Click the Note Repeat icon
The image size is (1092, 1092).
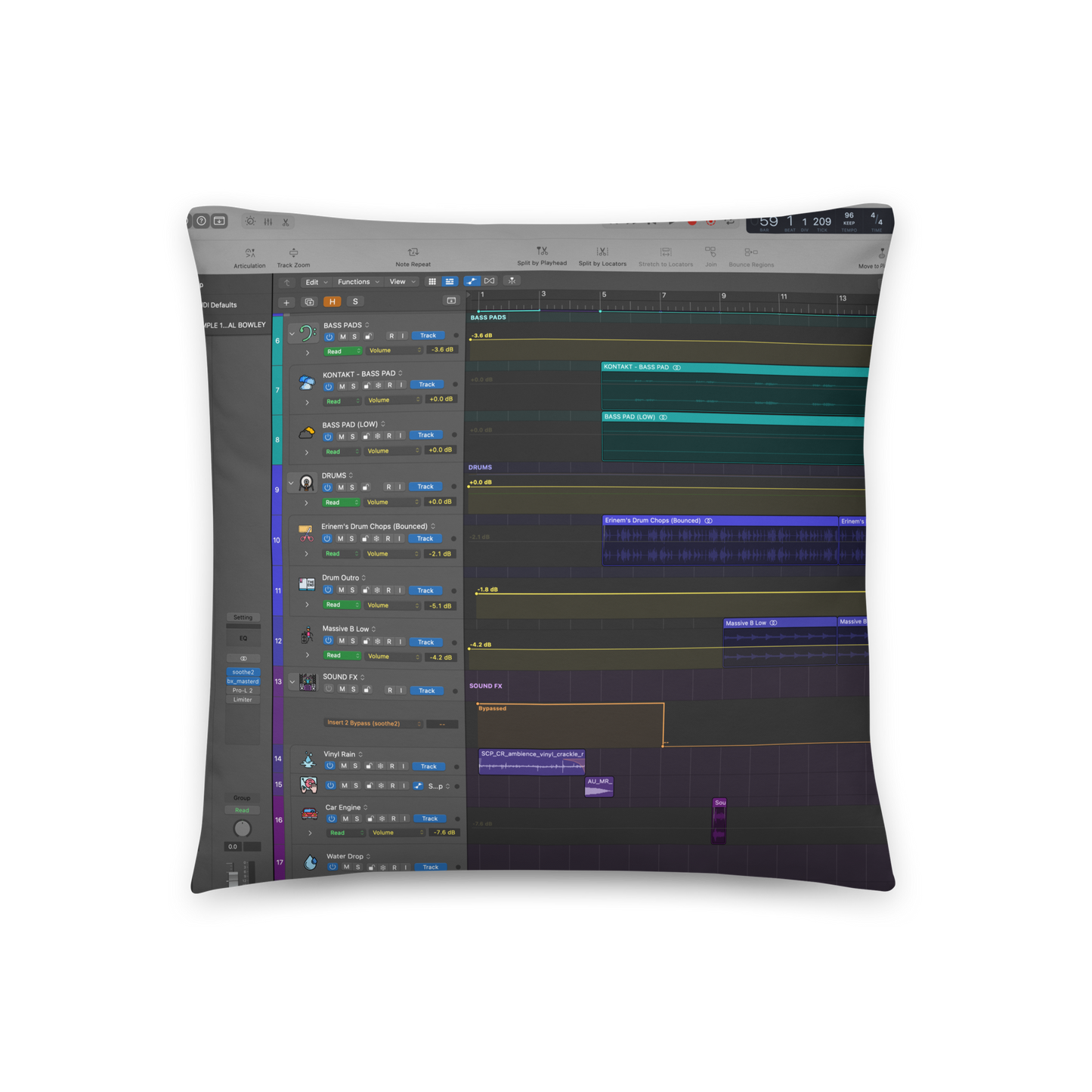pyautogui.click(x=413, y=252)
